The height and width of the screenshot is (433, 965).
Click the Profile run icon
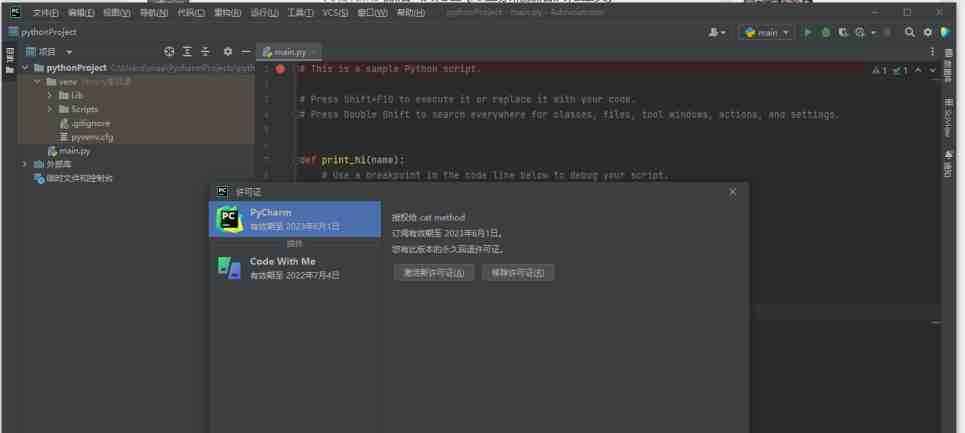860,33
